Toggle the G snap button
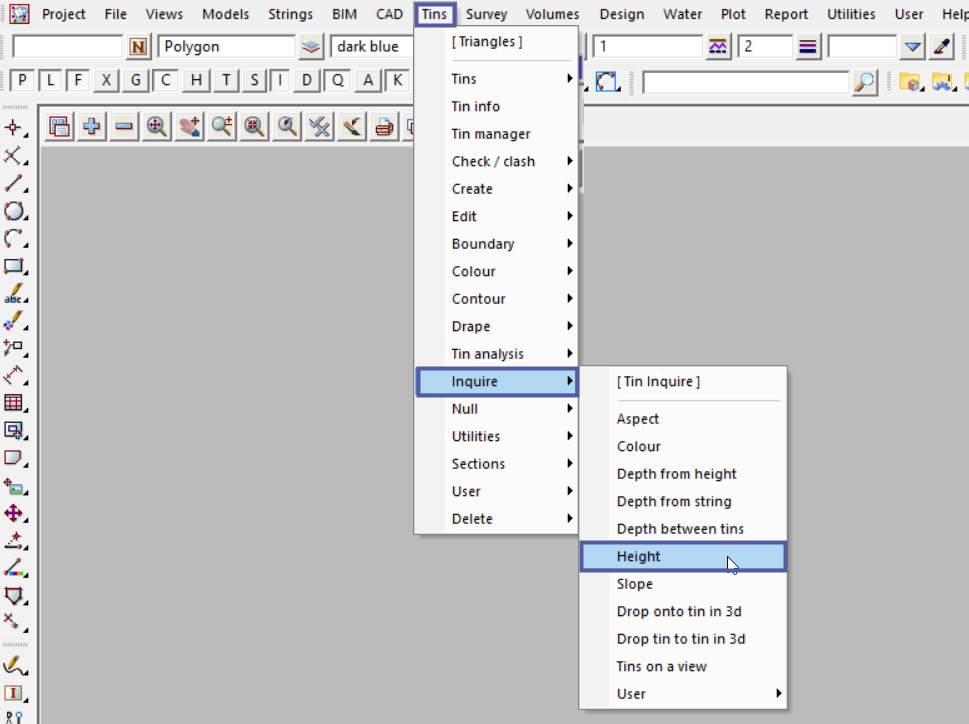 coord(137,81)
